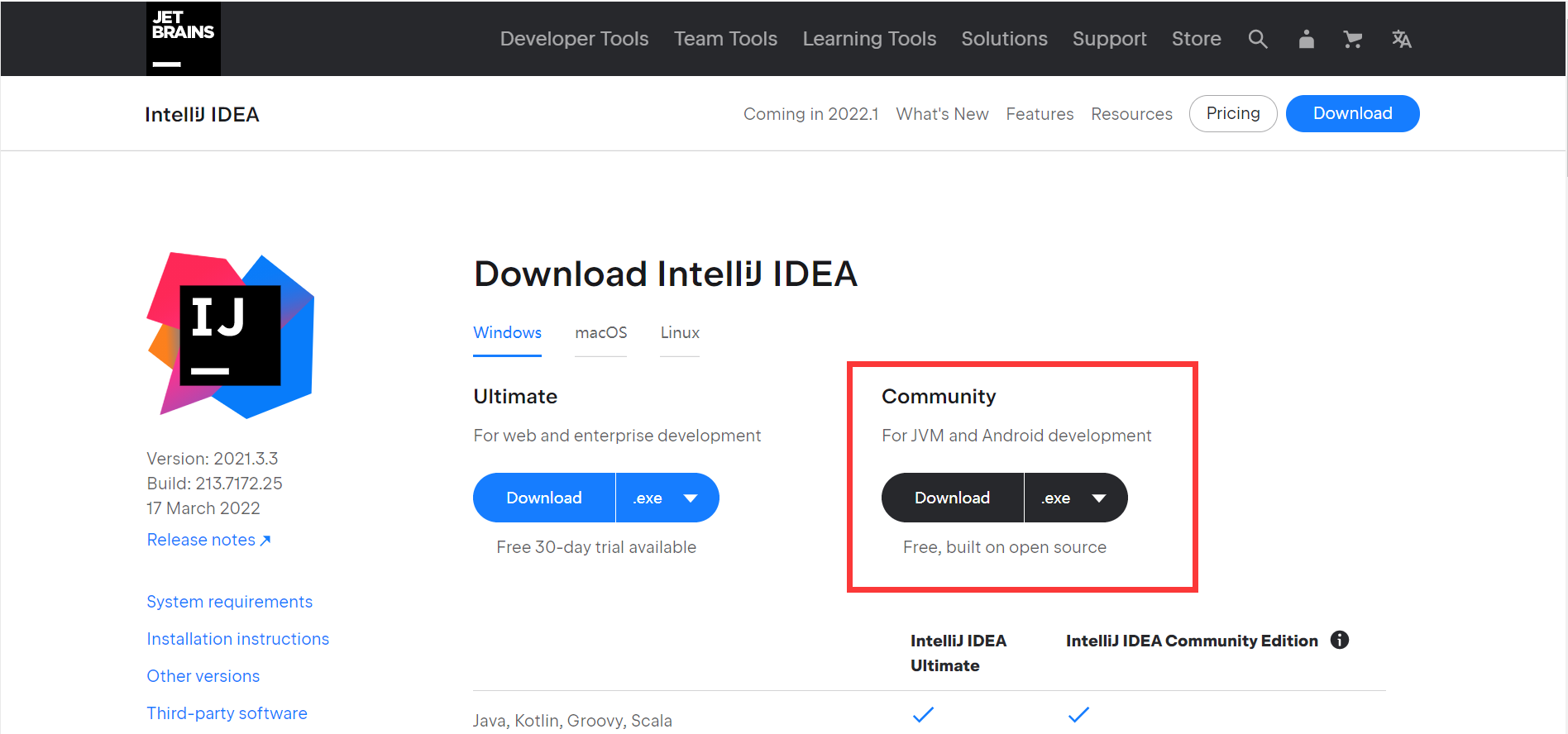Open the language translation icon
The image size is (1568, 734).
click(1401, 39)
